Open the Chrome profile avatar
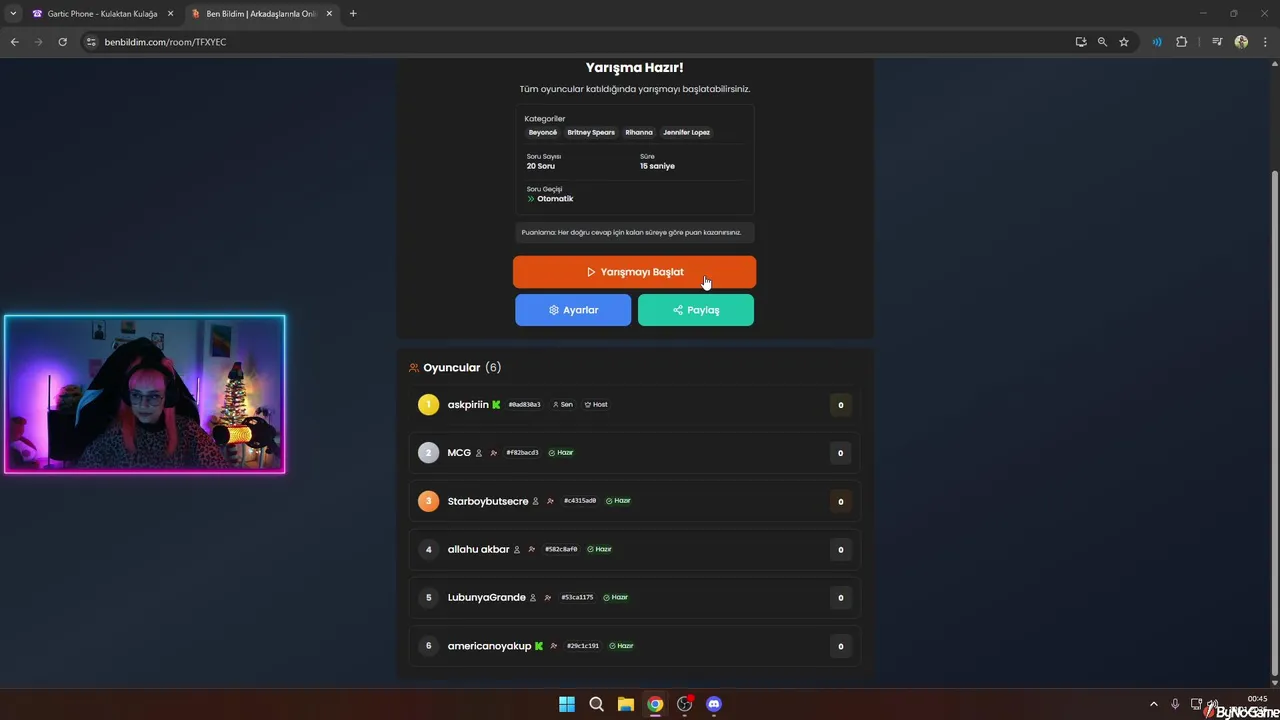The image size is (1280, 720). point(1241,42)
